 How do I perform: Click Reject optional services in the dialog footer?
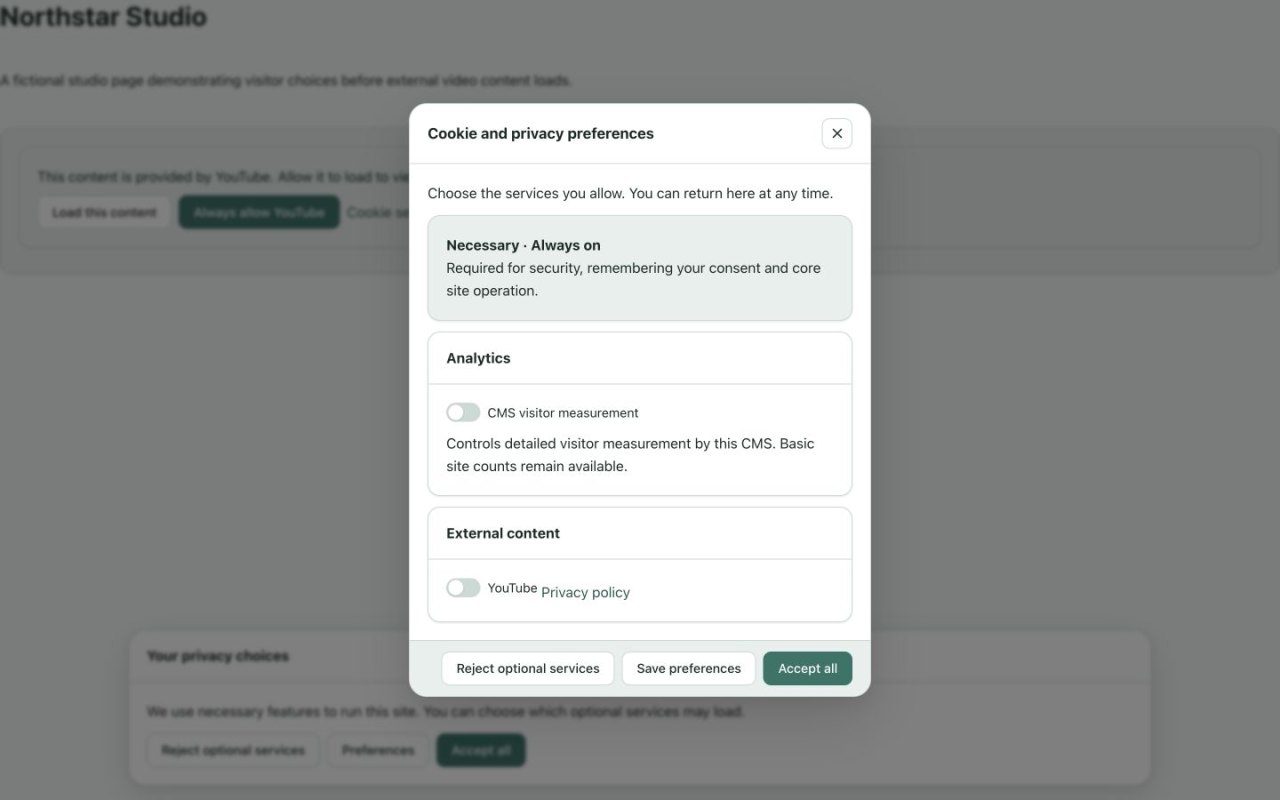click(x=528, y=668)
